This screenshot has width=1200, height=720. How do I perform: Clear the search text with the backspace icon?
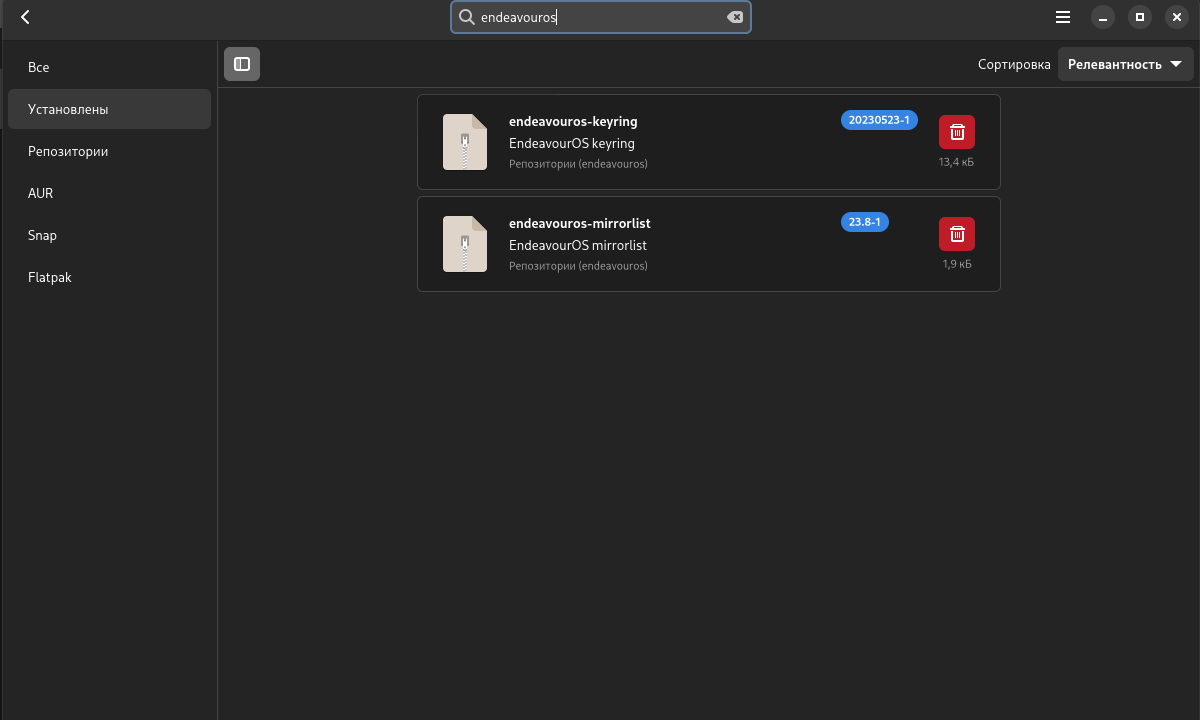735,17
